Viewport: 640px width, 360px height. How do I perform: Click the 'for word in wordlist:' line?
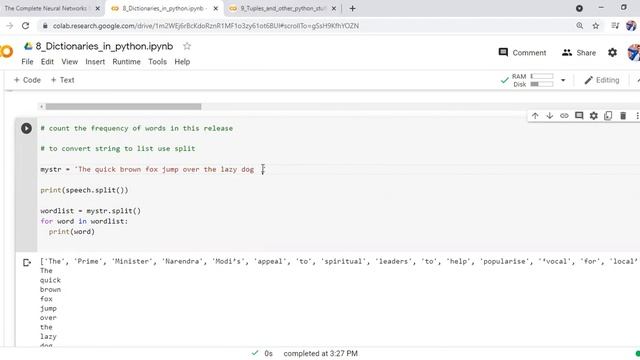tap(84, 221)
